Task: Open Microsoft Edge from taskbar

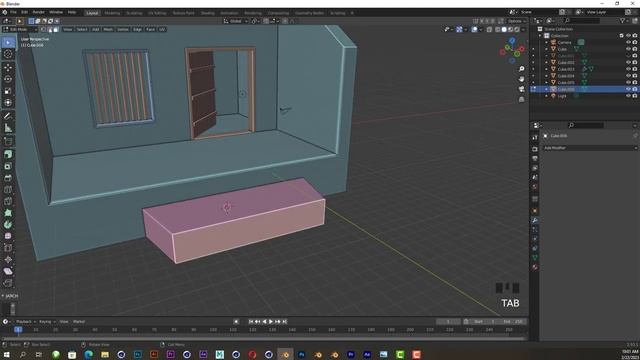Action: coord(88,354)
